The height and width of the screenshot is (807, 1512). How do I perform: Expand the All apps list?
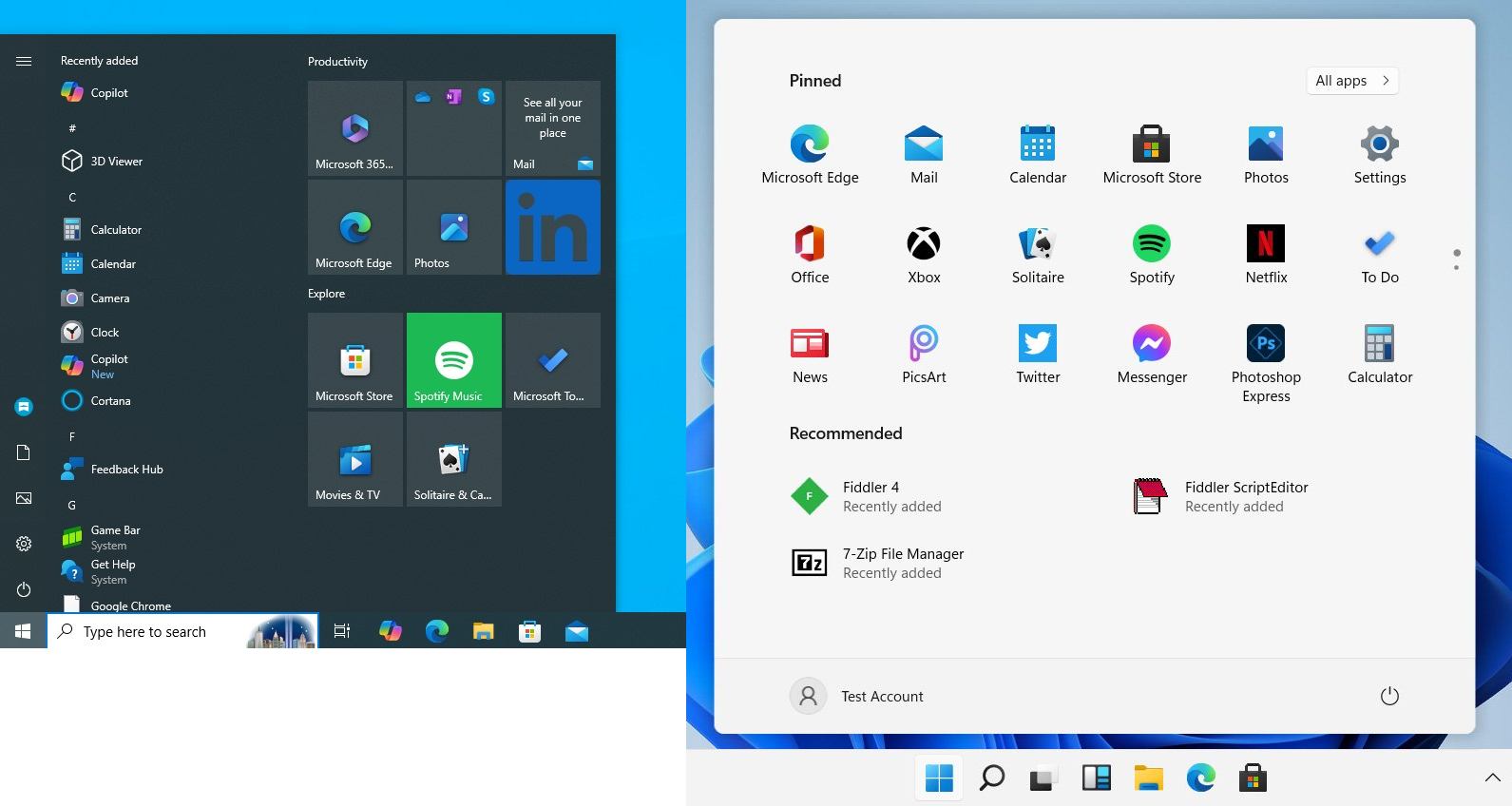[x=1351, y=81]
